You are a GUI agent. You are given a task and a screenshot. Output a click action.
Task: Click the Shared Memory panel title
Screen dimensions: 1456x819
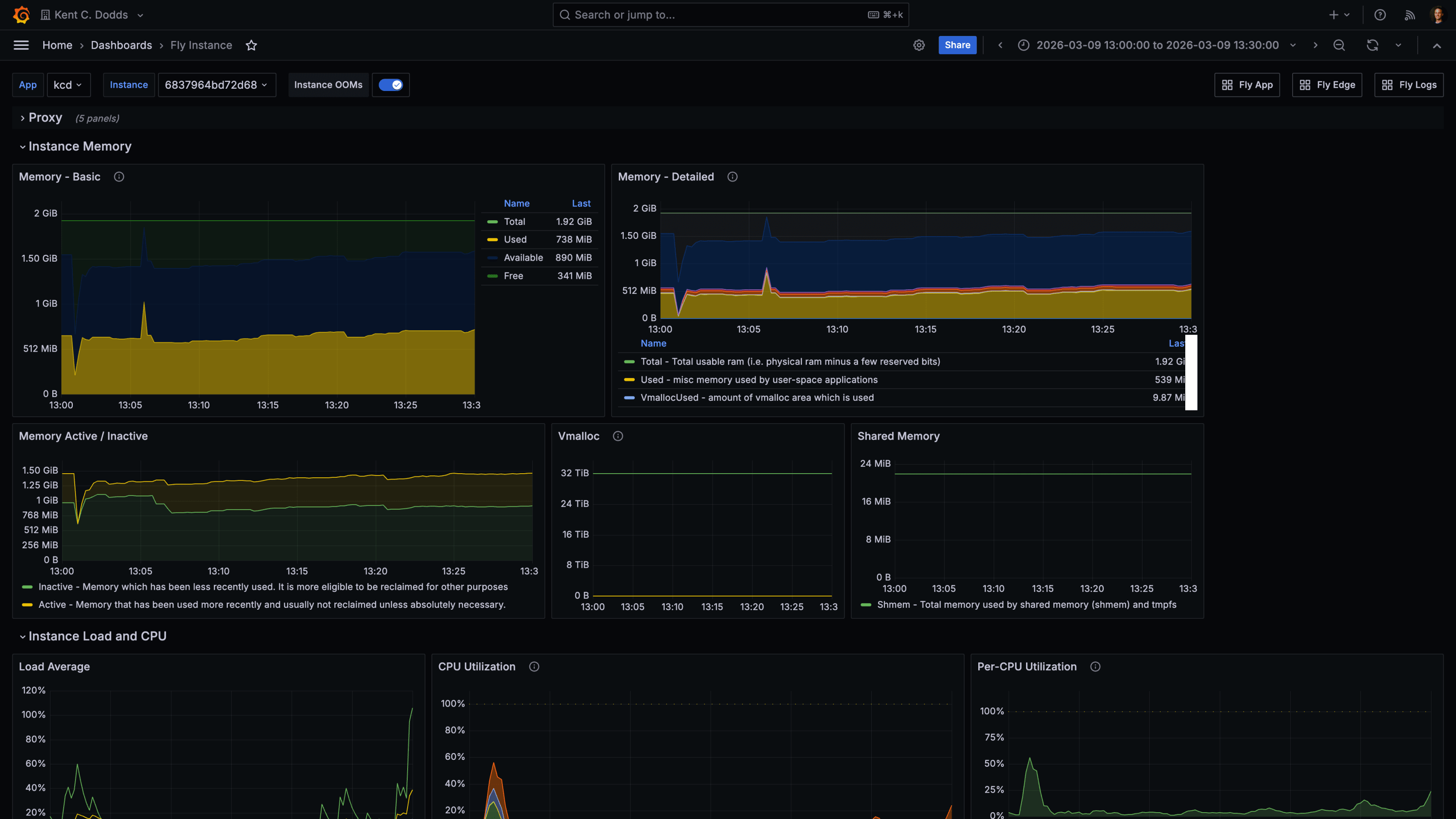click(x=898, y=436)
